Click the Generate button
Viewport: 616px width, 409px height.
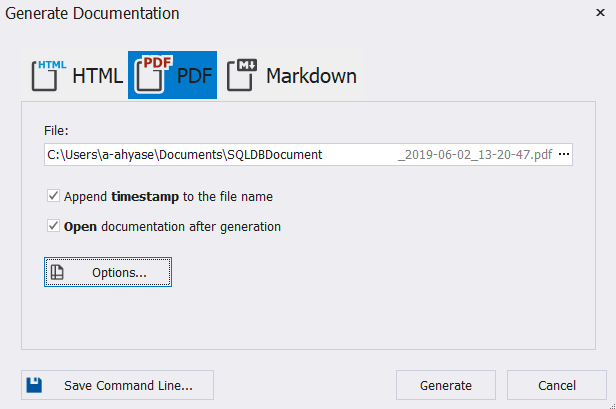tap(446, 385)
